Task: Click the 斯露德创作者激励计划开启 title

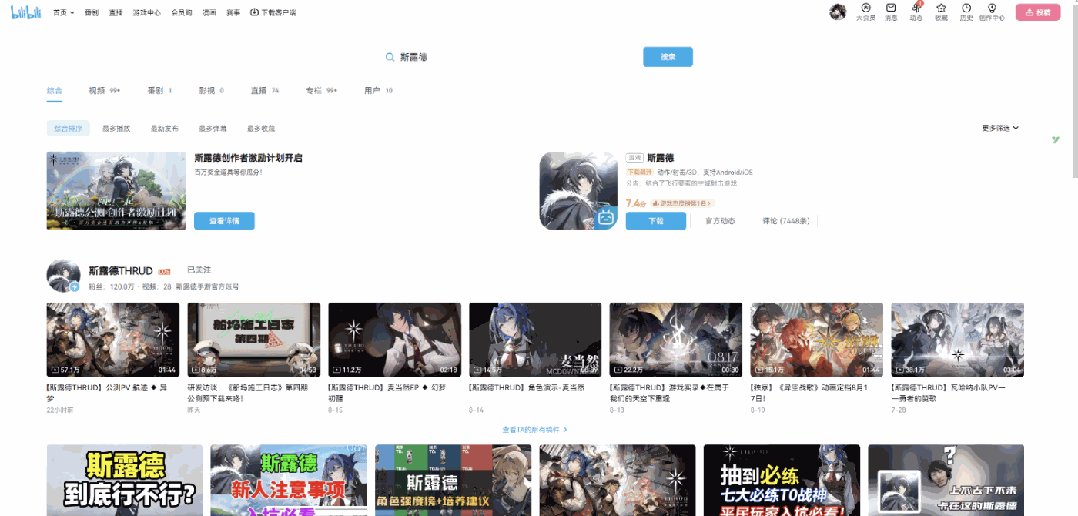Action: click(249, 158)
